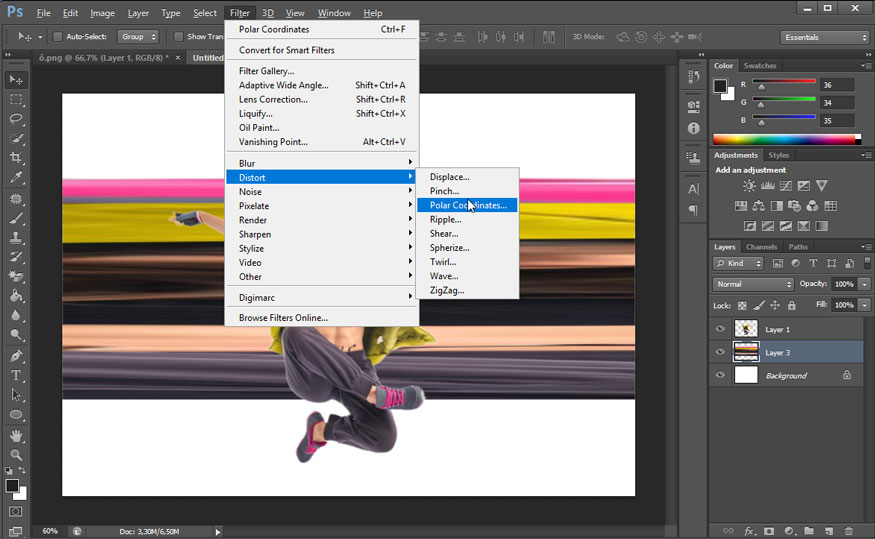Screen dimensions: 875x539
Task: Choose Polar Coordinates from Distort submenu
Action: click(467, 205)
